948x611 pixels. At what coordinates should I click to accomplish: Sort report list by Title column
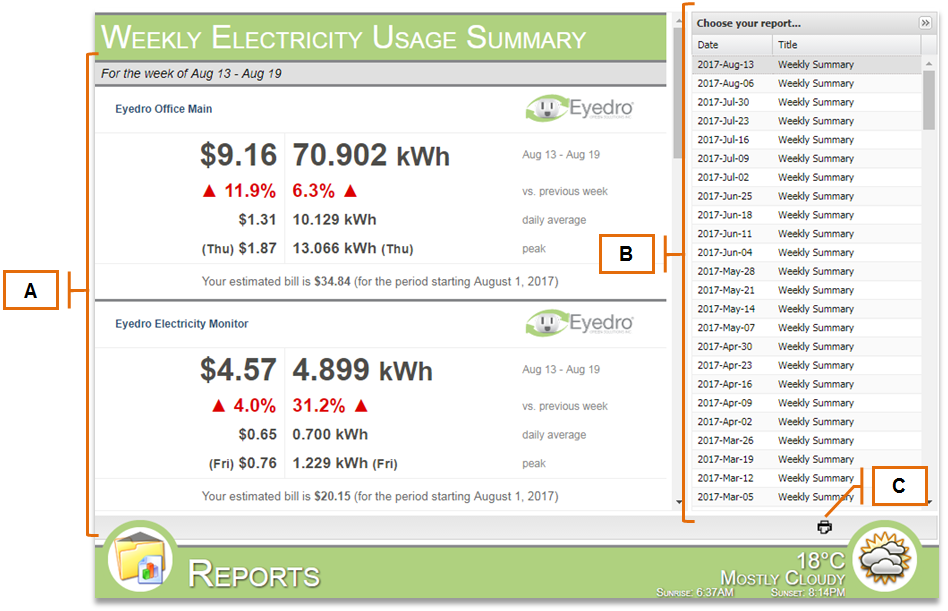846,45
